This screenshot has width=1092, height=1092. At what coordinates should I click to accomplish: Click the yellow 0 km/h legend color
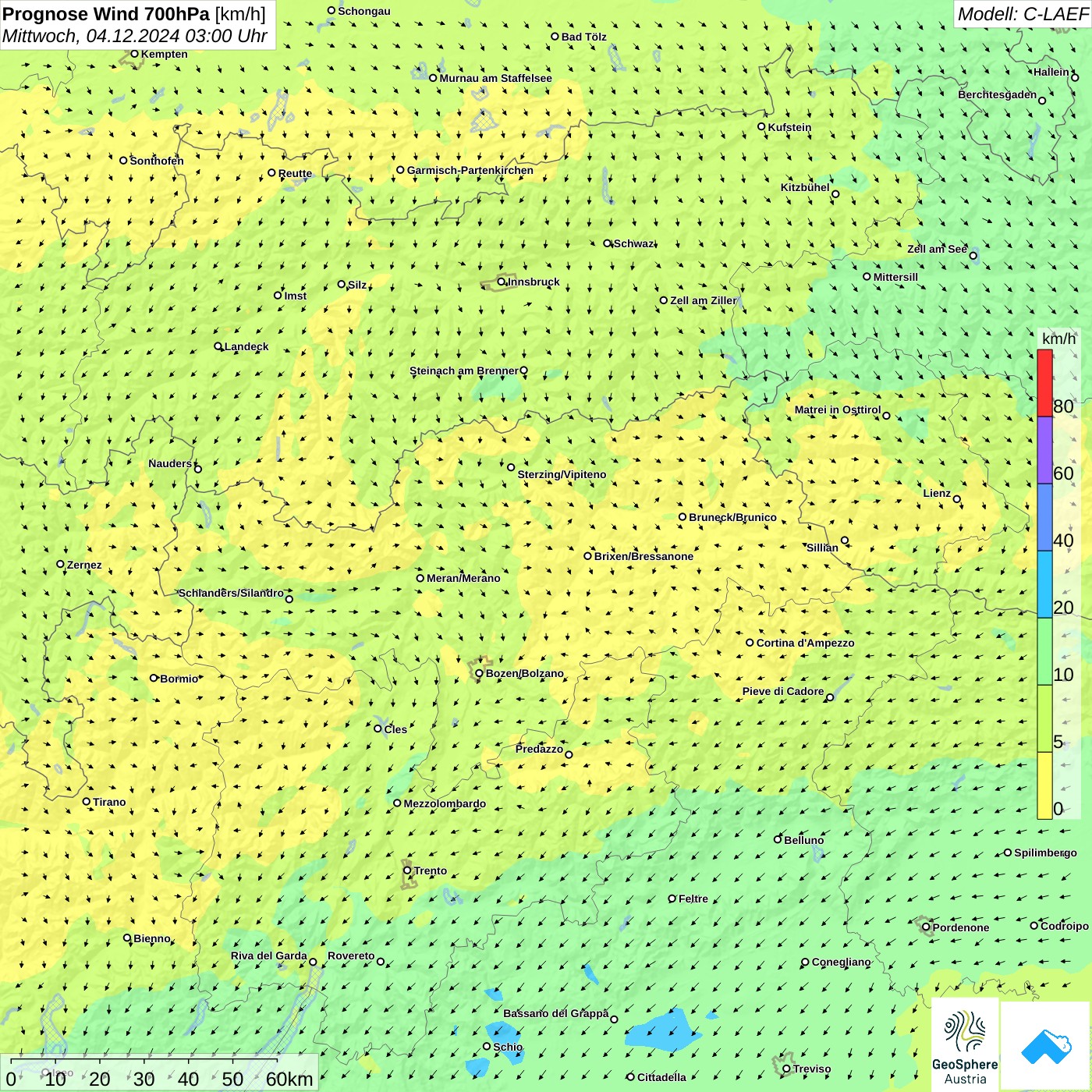click(1044, 785)
